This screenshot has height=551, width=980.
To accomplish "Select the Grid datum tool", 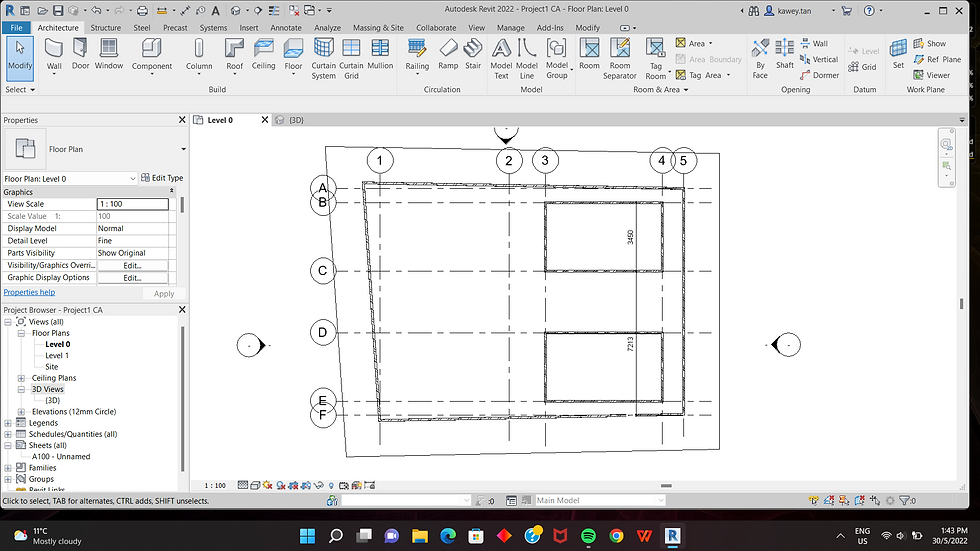I will 862,67.
